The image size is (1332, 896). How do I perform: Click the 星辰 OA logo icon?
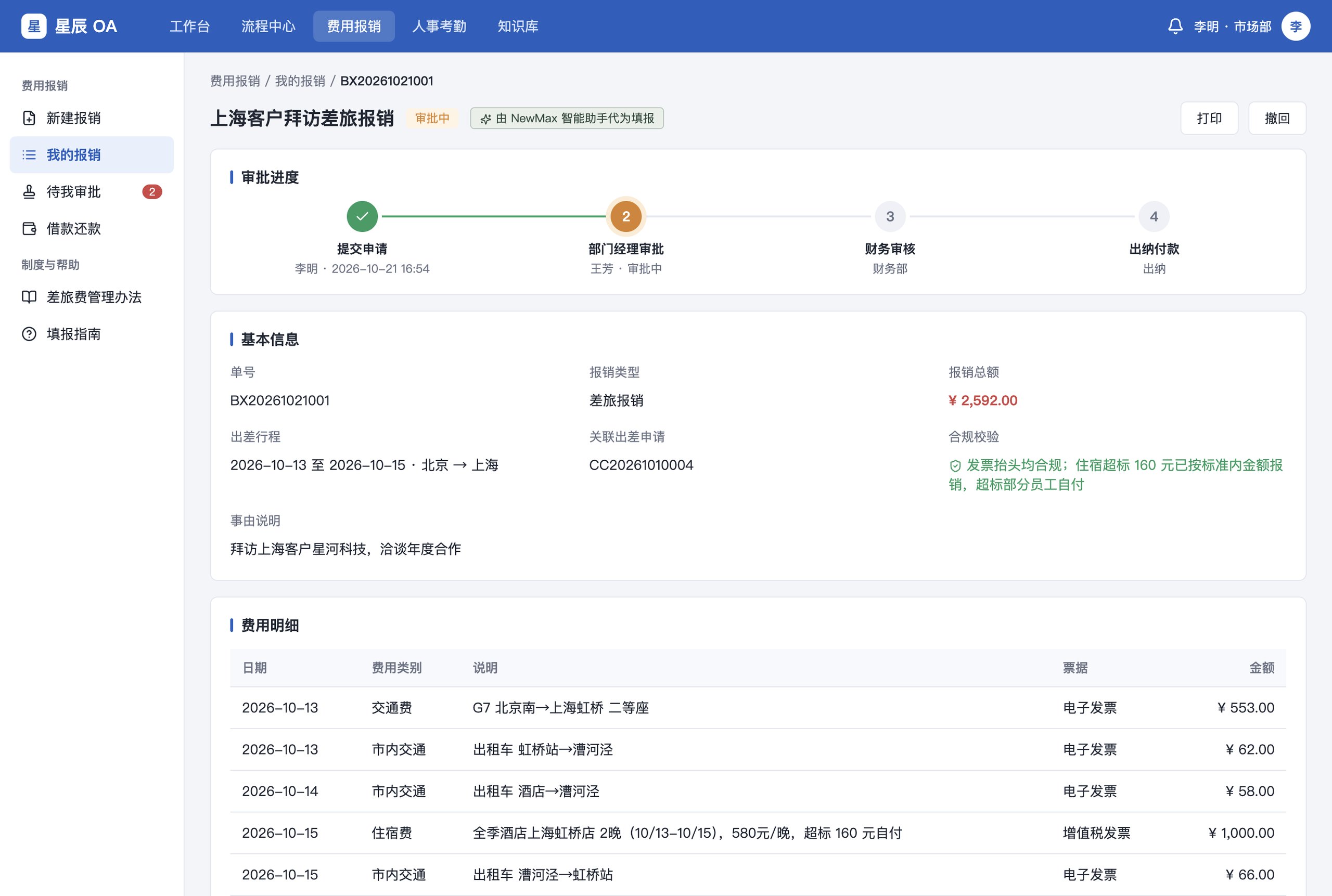click(x=34, y=27)
